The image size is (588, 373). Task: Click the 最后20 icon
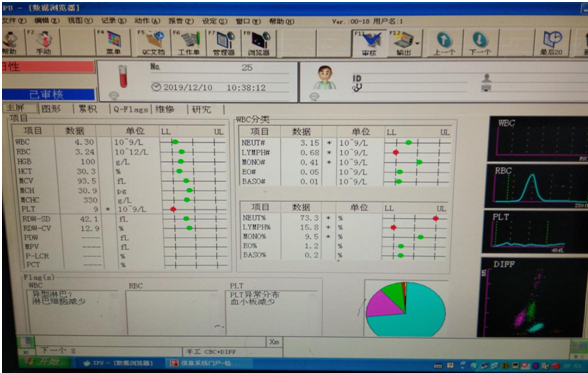(x=551, y=42)
